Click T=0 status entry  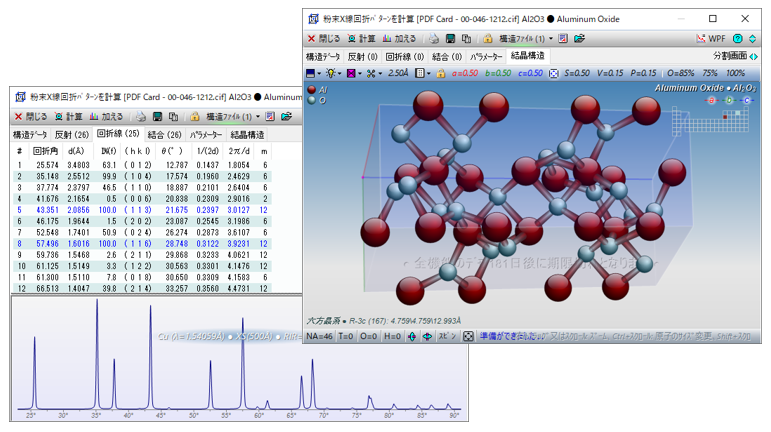[346, 336]
